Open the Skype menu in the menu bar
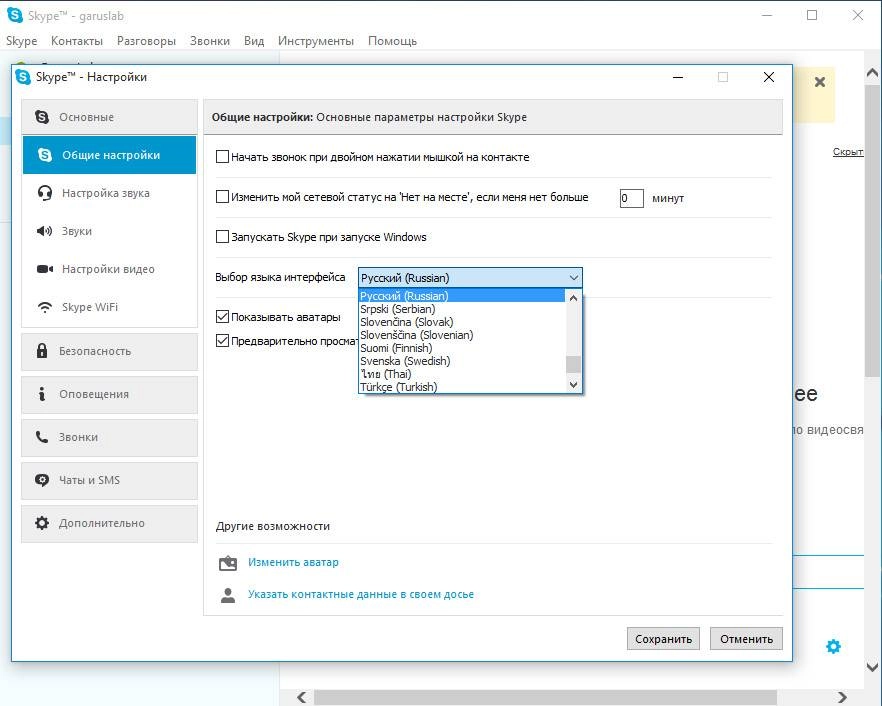This screenshot has height=706, width=882. click(x=21, y=41)
